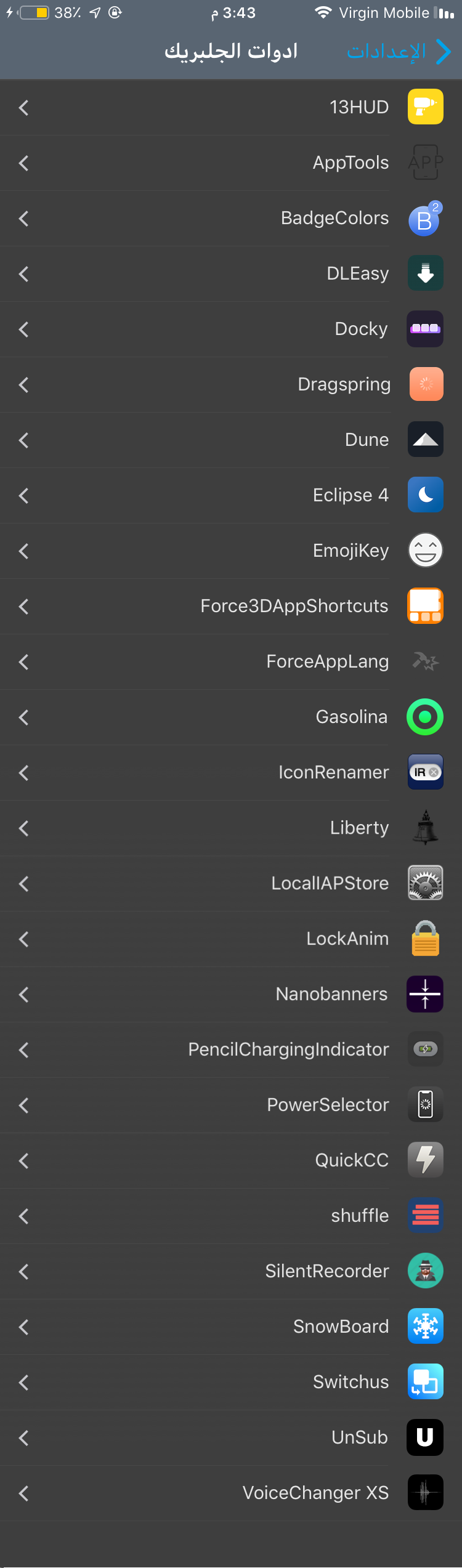Open the EmojiKey smiley face icon
Viewport: 462px width, 1568px height.
425,550
